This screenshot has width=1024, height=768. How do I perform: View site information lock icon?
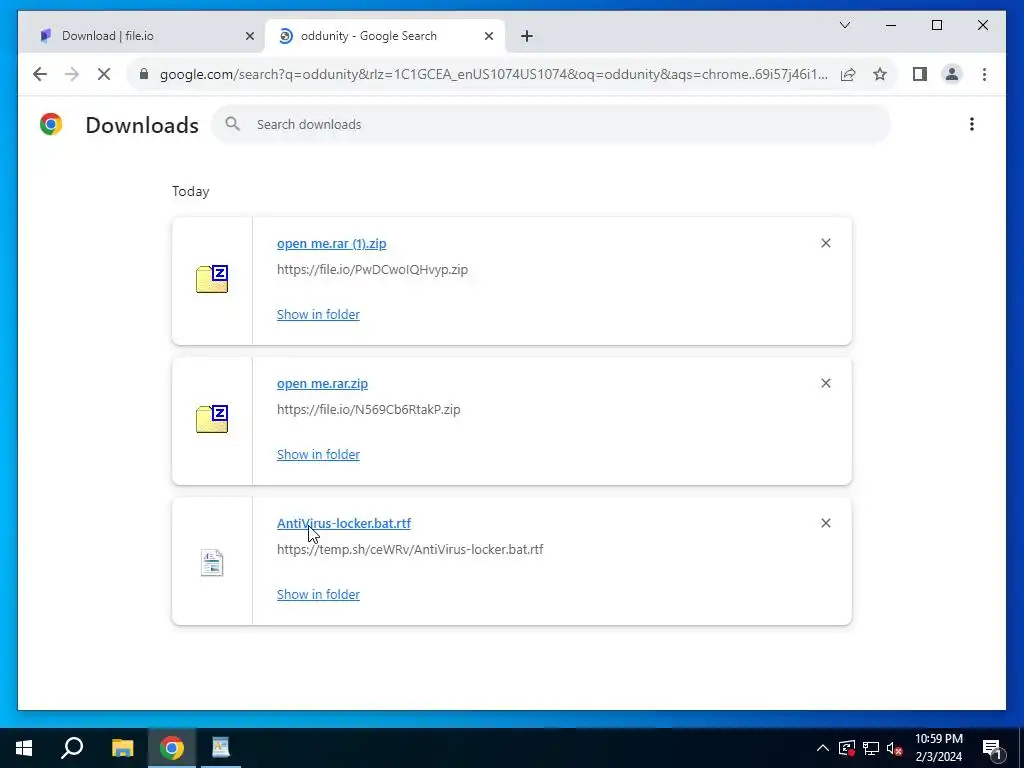[x=144, y=74]
